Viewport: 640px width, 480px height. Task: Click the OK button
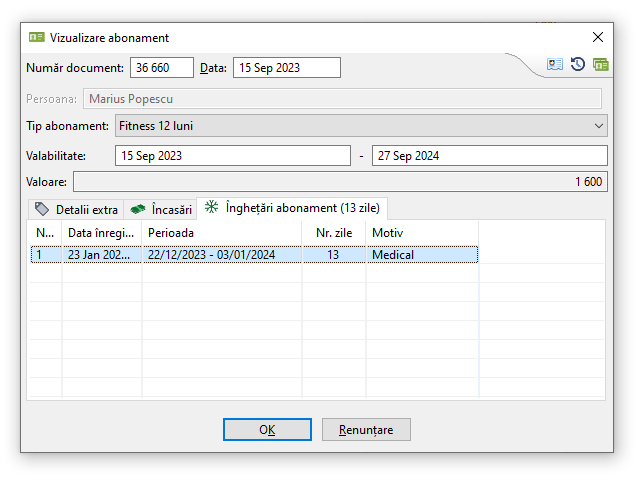267,429
